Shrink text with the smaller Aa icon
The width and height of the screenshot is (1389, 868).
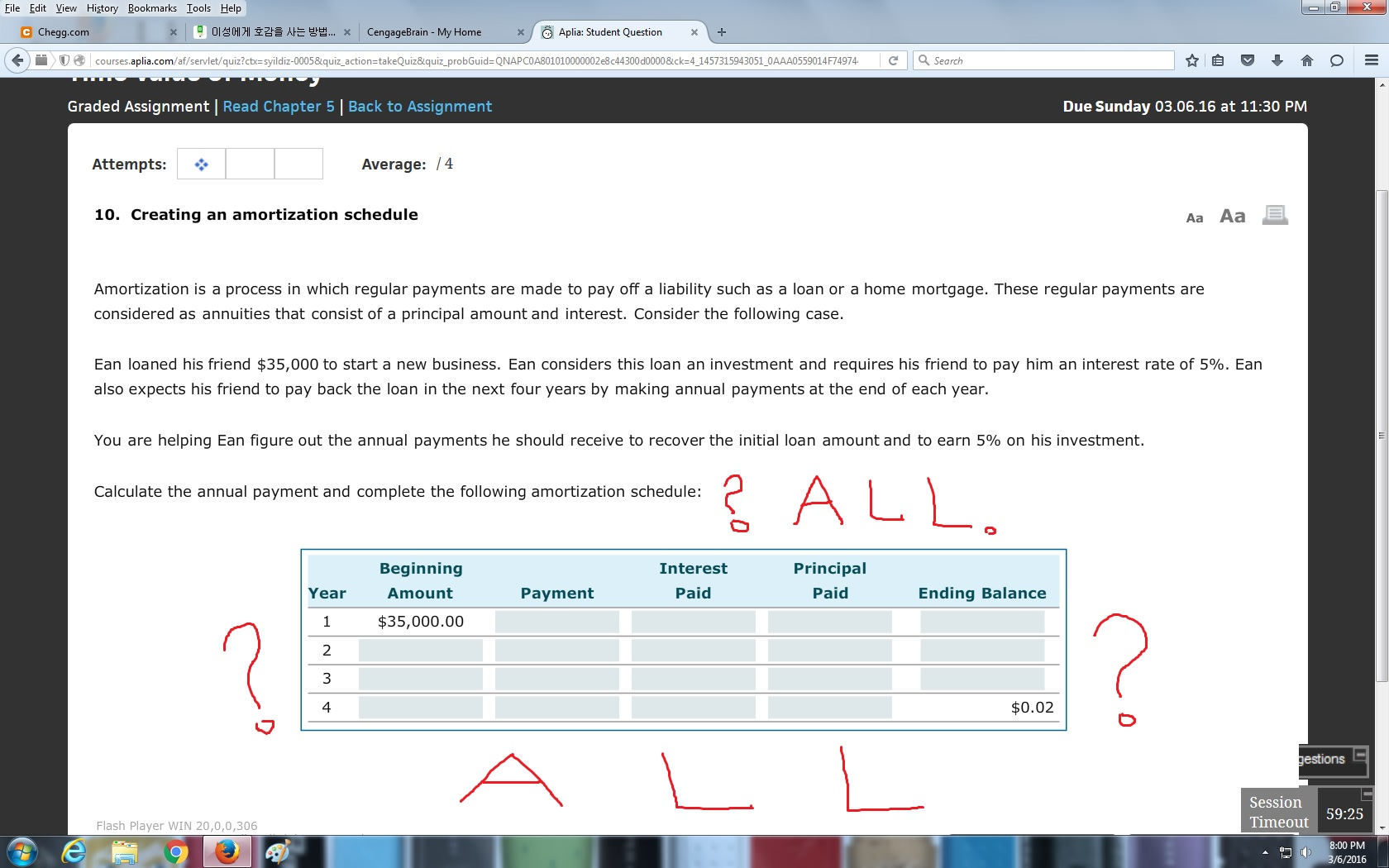click(x=1194, y=217)
